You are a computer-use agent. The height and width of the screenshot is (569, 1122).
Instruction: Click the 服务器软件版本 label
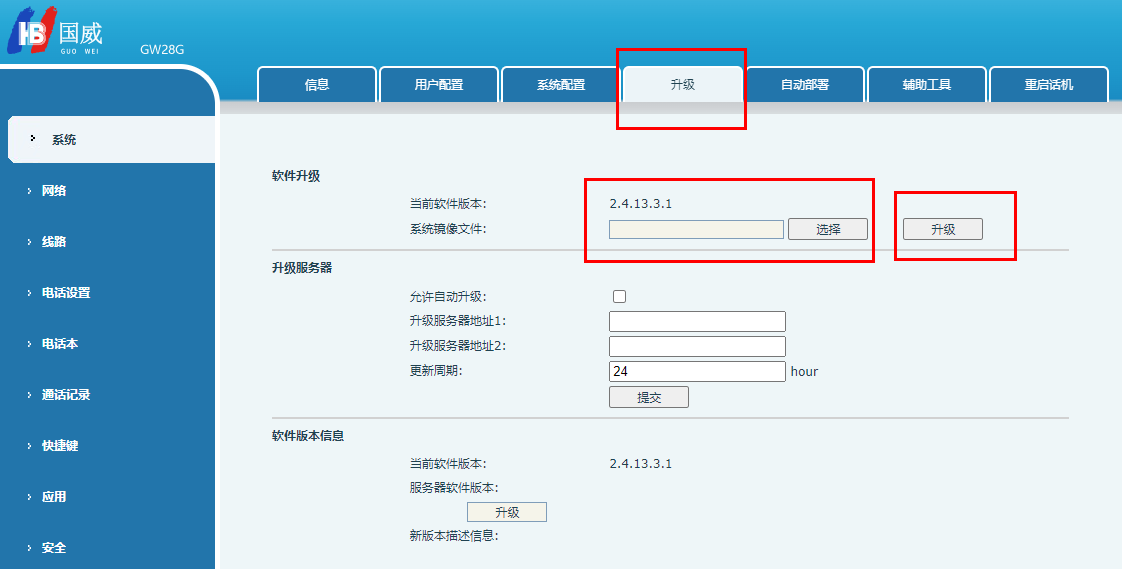click(454, 488)
